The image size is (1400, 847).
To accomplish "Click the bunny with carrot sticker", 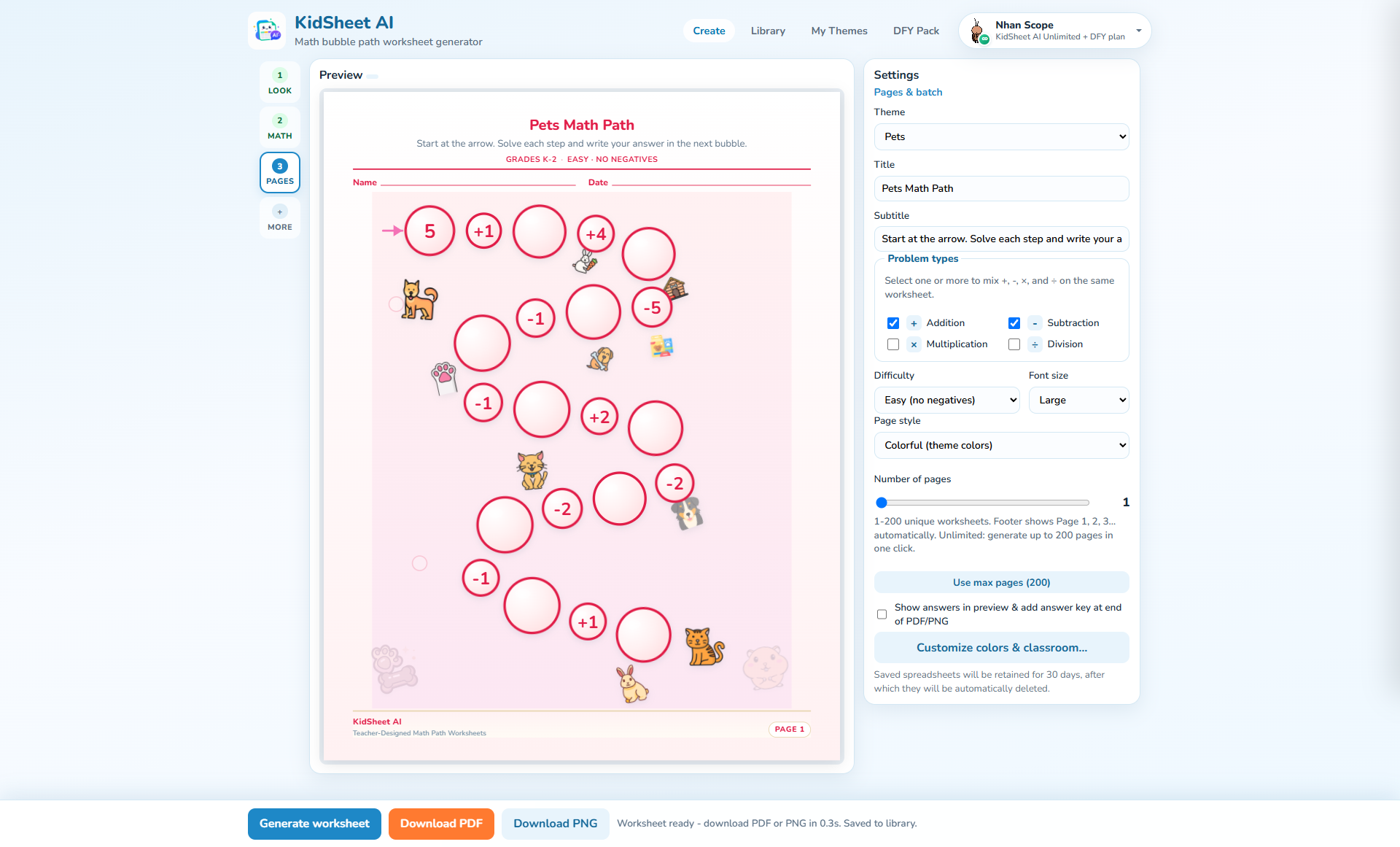I will point(585,261).
